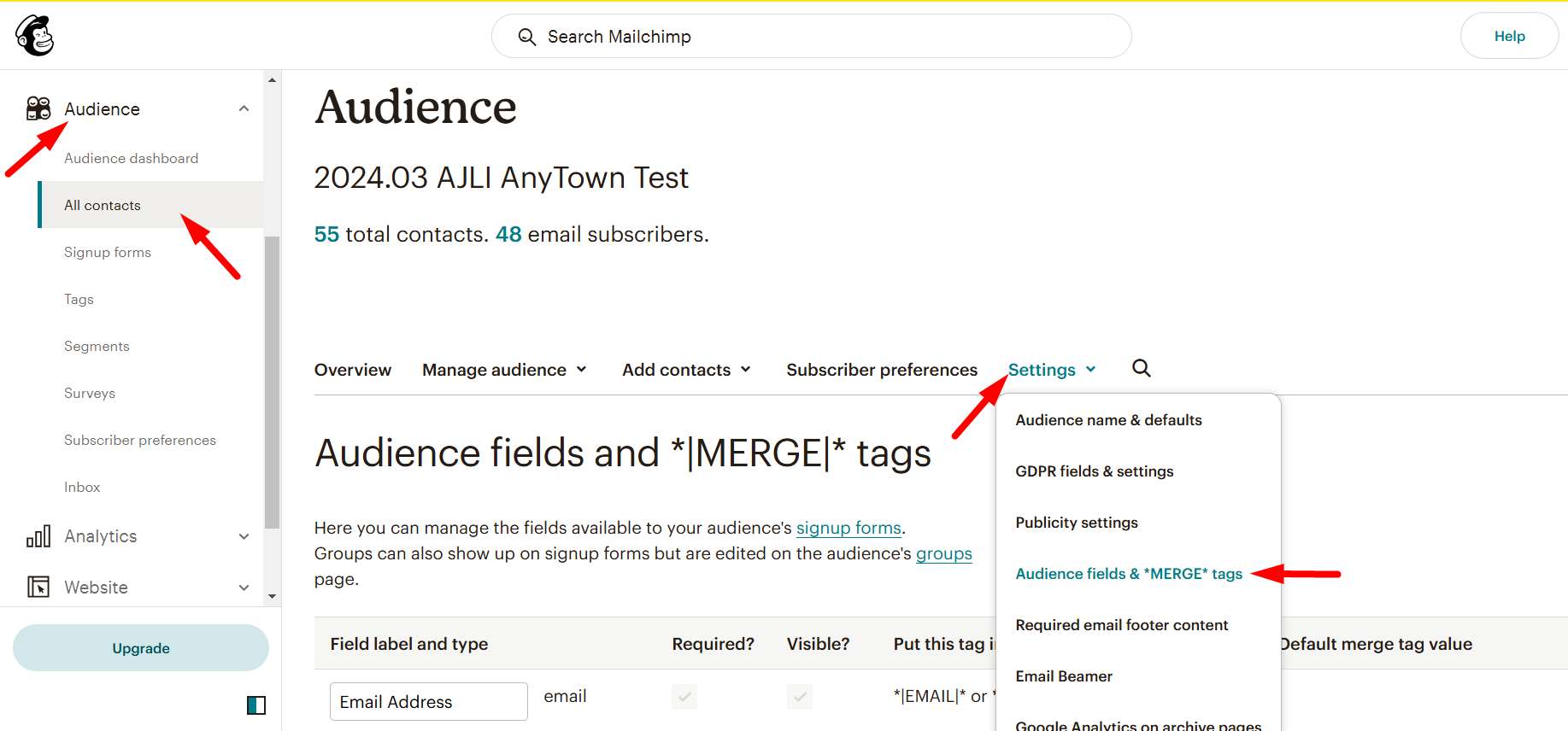Click the search icon beside Settings tab

tap(1142, 368)
